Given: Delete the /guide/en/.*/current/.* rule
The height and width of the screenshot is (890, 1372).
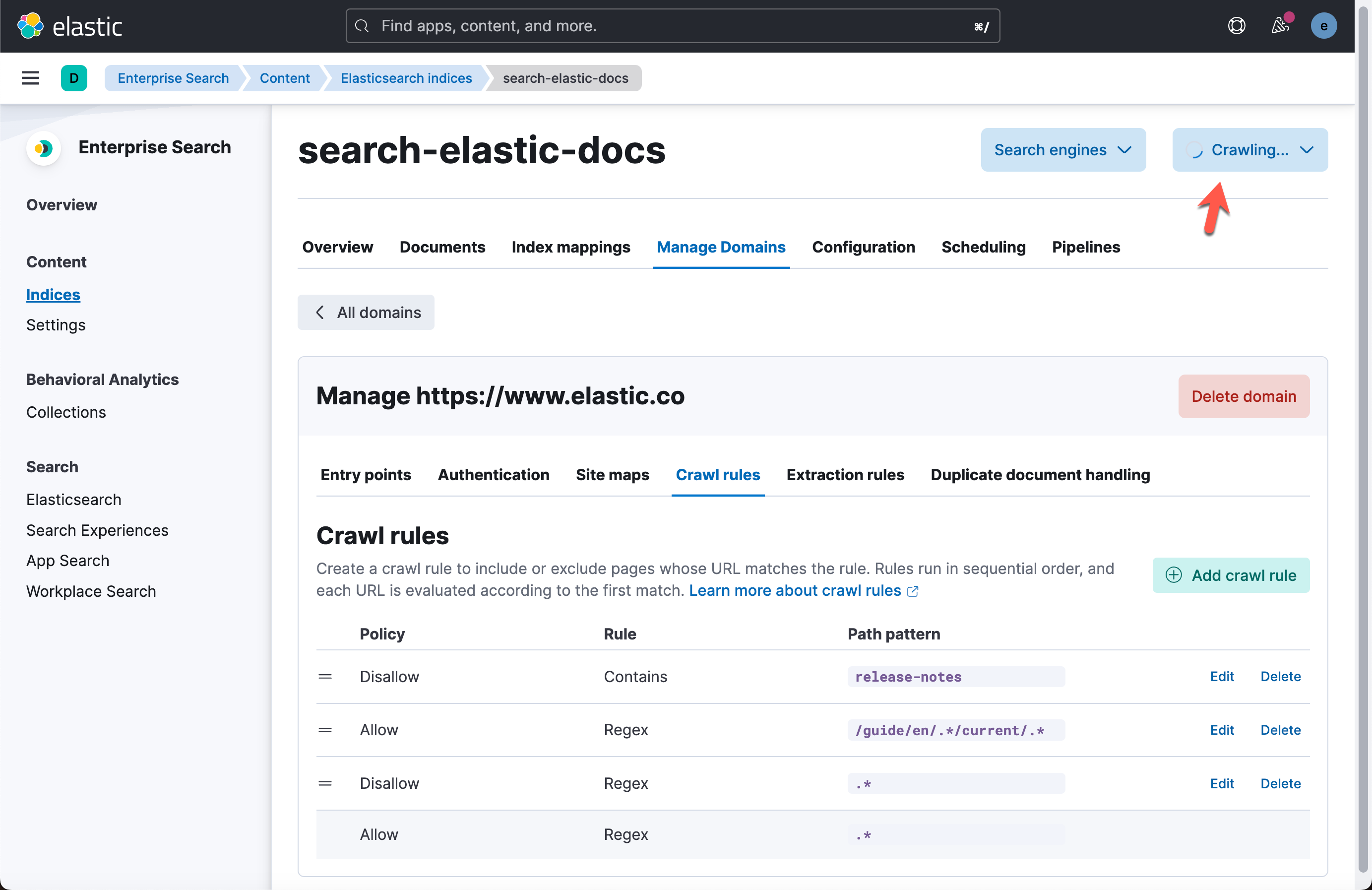Looking at the screenshot, I should click(x=1280, y=730).
